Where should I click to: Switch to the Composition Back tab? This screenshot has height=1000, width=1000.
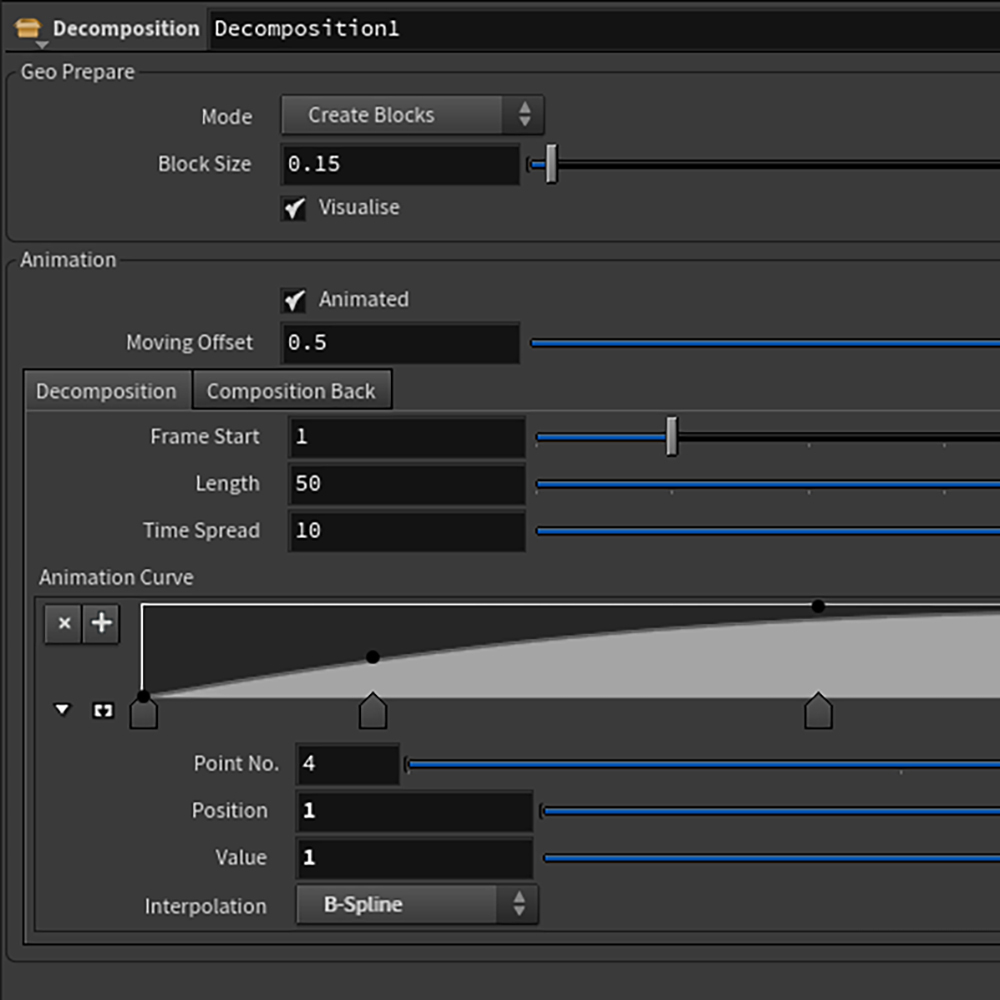click(x=291, y=391)
